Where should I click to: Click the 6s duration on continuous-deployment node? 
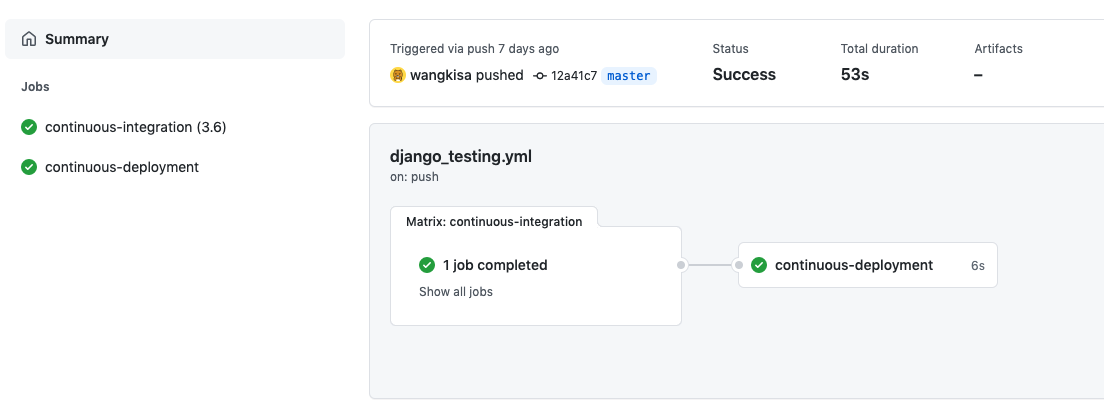[977, 266]
